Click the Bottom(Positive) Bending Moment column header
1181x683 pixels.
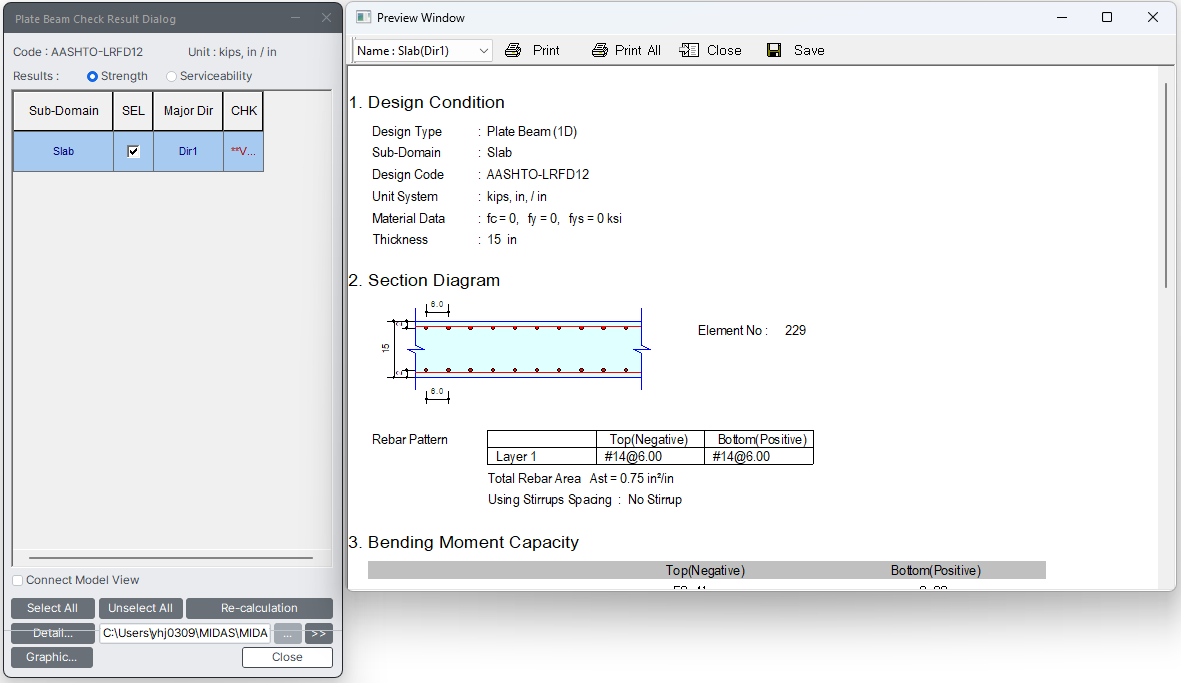click(935, 570)
